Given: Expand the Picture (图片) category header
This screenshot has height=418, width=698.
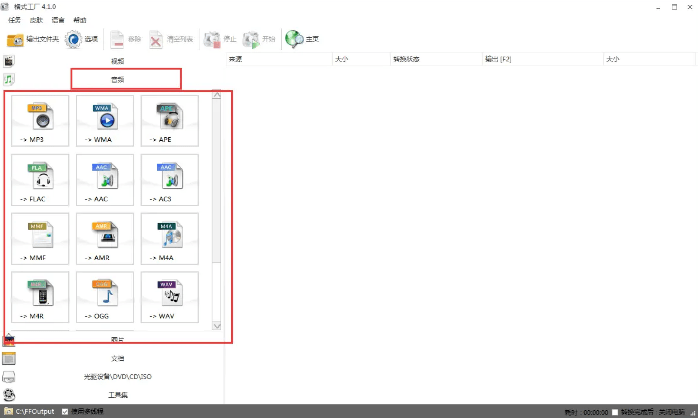Looking at the screenshot, I should [118, 340].
